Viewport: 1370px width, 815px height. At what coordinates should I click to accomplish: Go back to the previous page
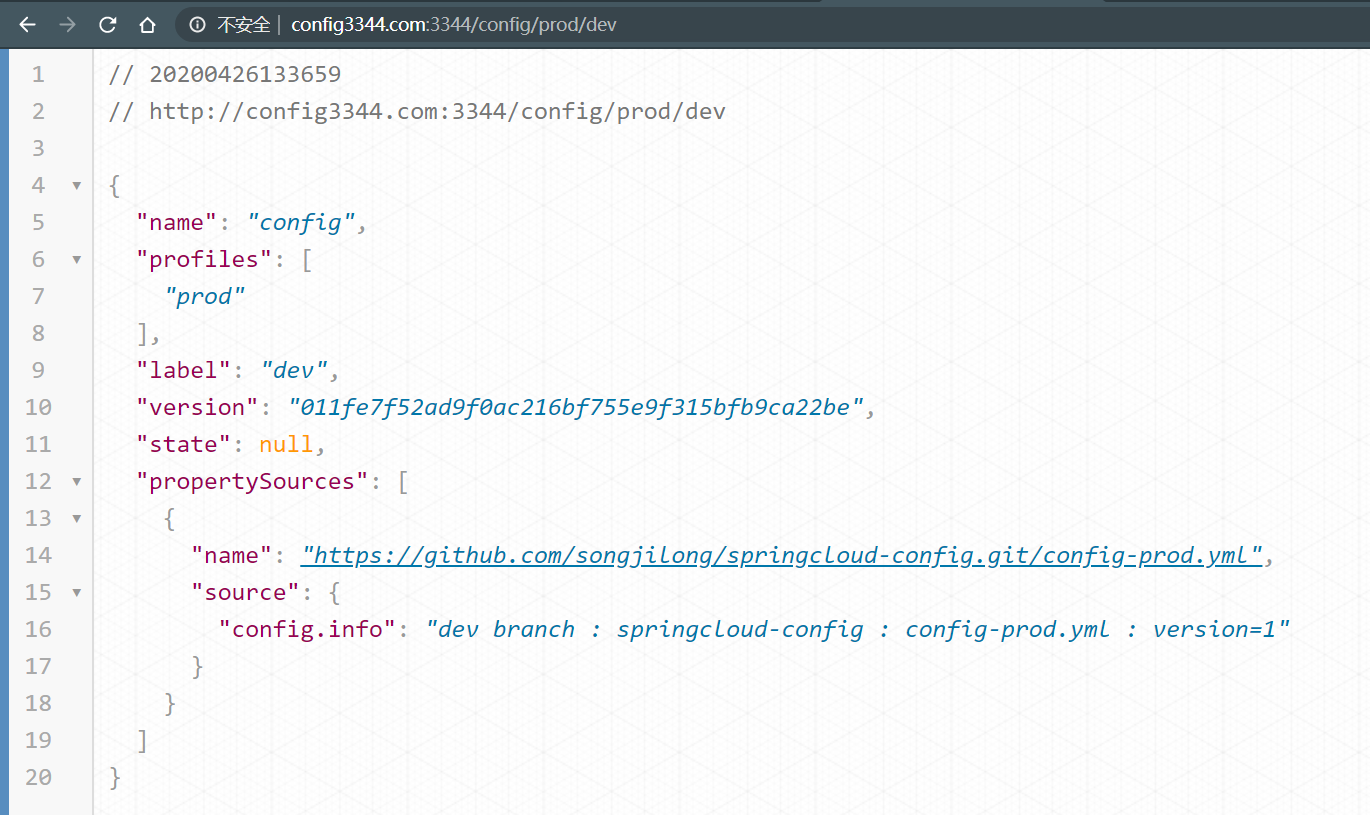pos(27,25)
